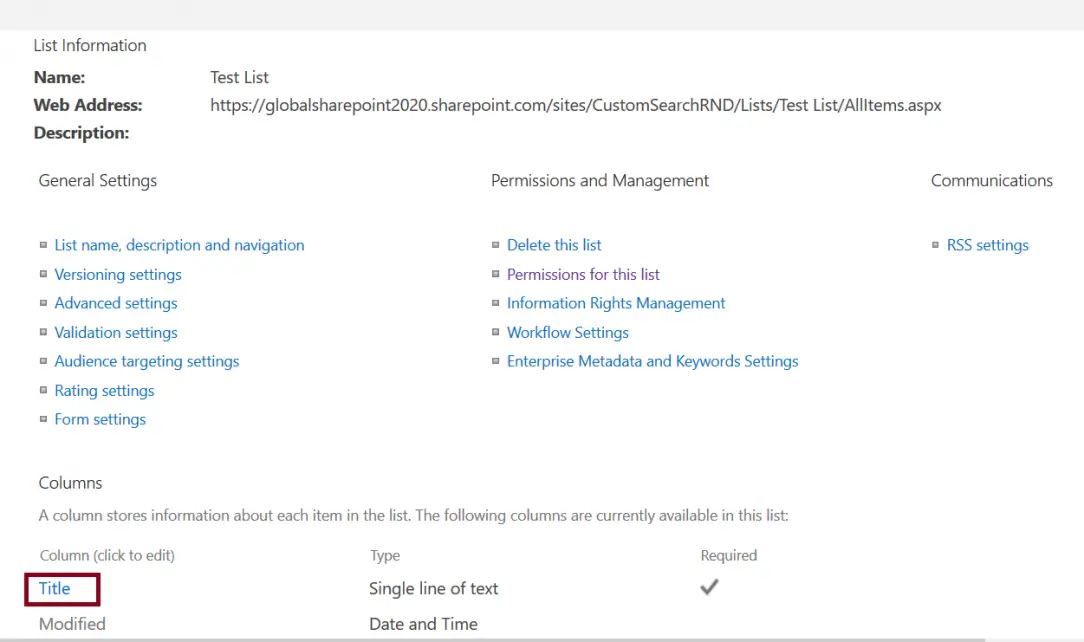Image resolution: width=1084 pixels, height=642 pixels.
Task: Select the Modified column entry
Action: tap(72, 623)
